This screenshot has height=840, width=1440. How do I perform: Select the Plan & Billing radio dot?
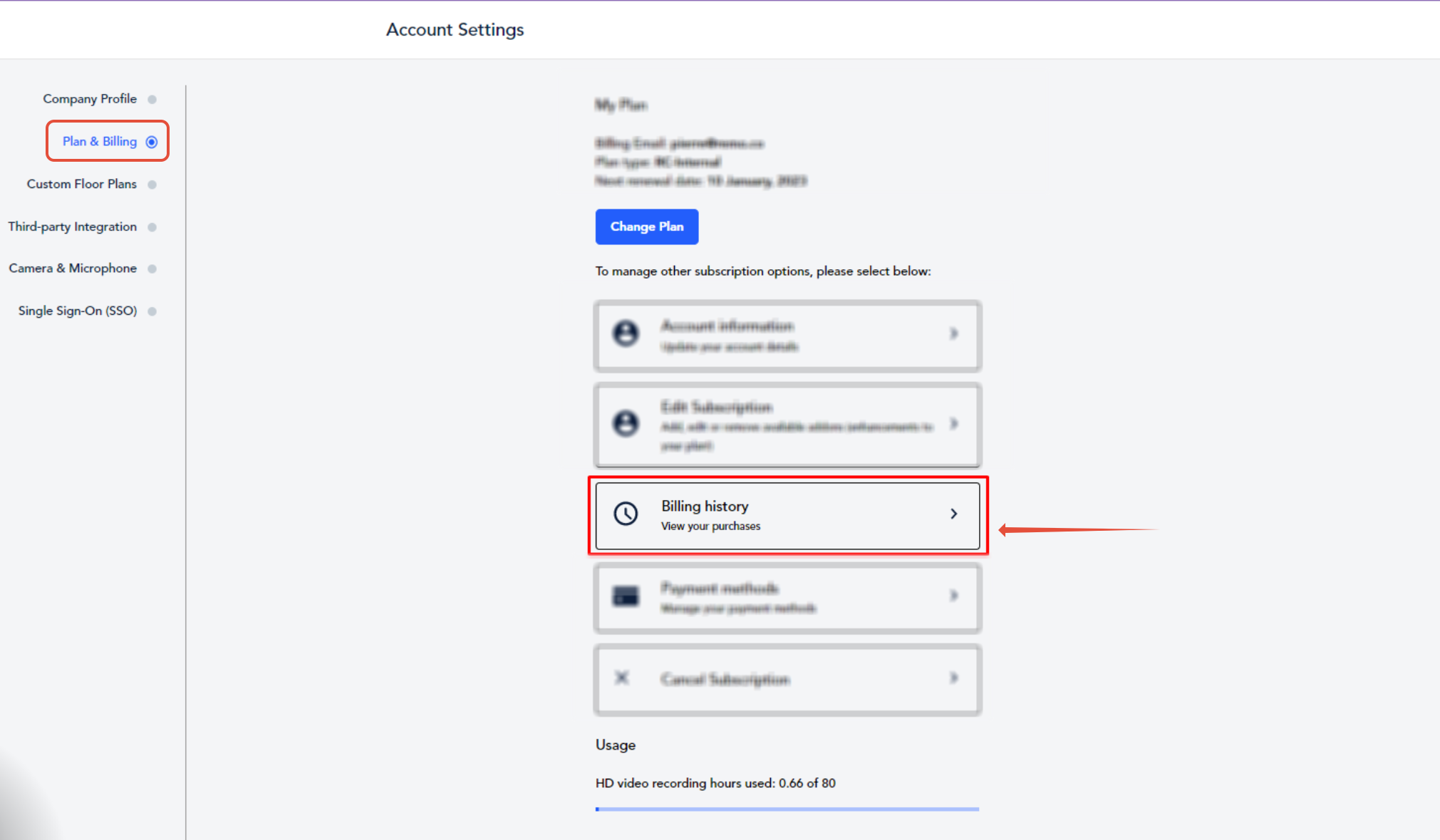[x=152, y=142]
